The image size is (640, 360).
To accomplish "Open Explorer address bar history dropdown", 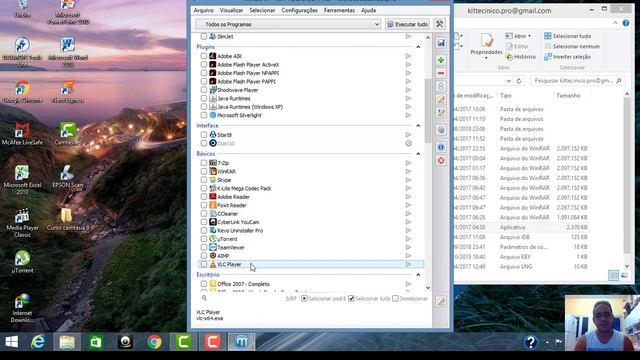I will 509,81.
